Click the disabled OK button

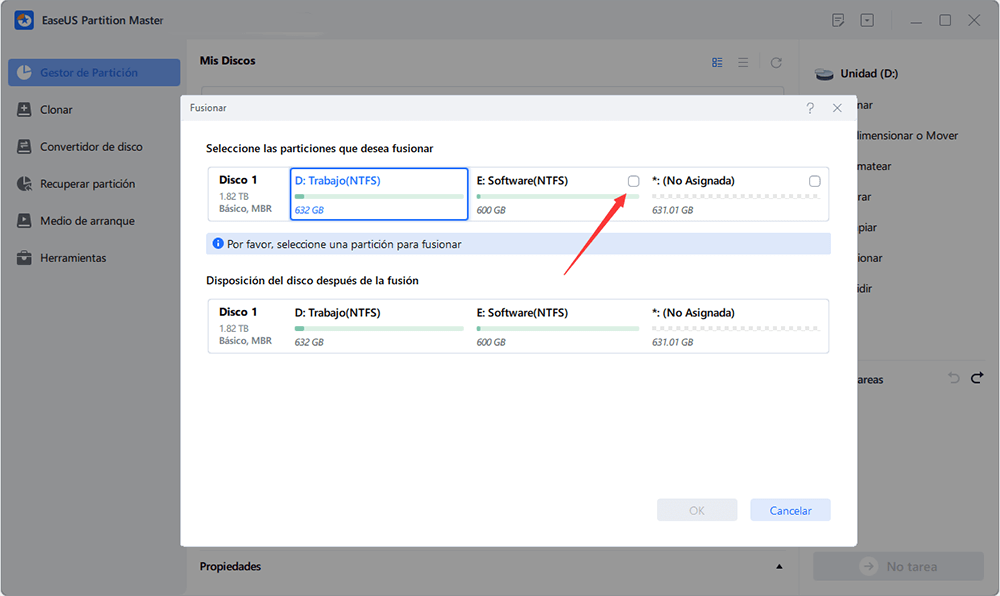[x=697, y=510]
